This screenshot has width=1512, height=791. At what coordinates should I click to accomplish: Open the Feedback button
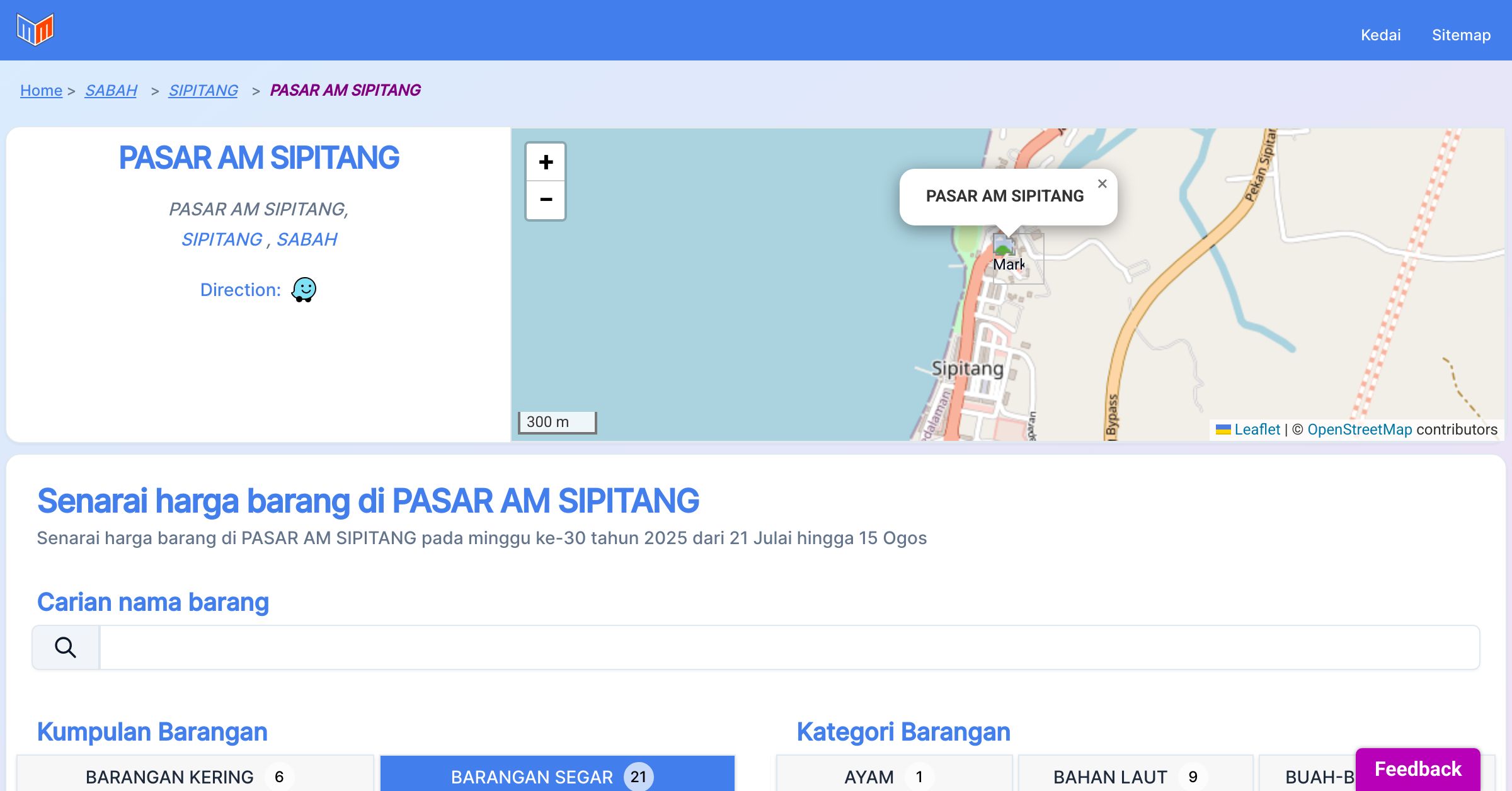(1417, 768)
